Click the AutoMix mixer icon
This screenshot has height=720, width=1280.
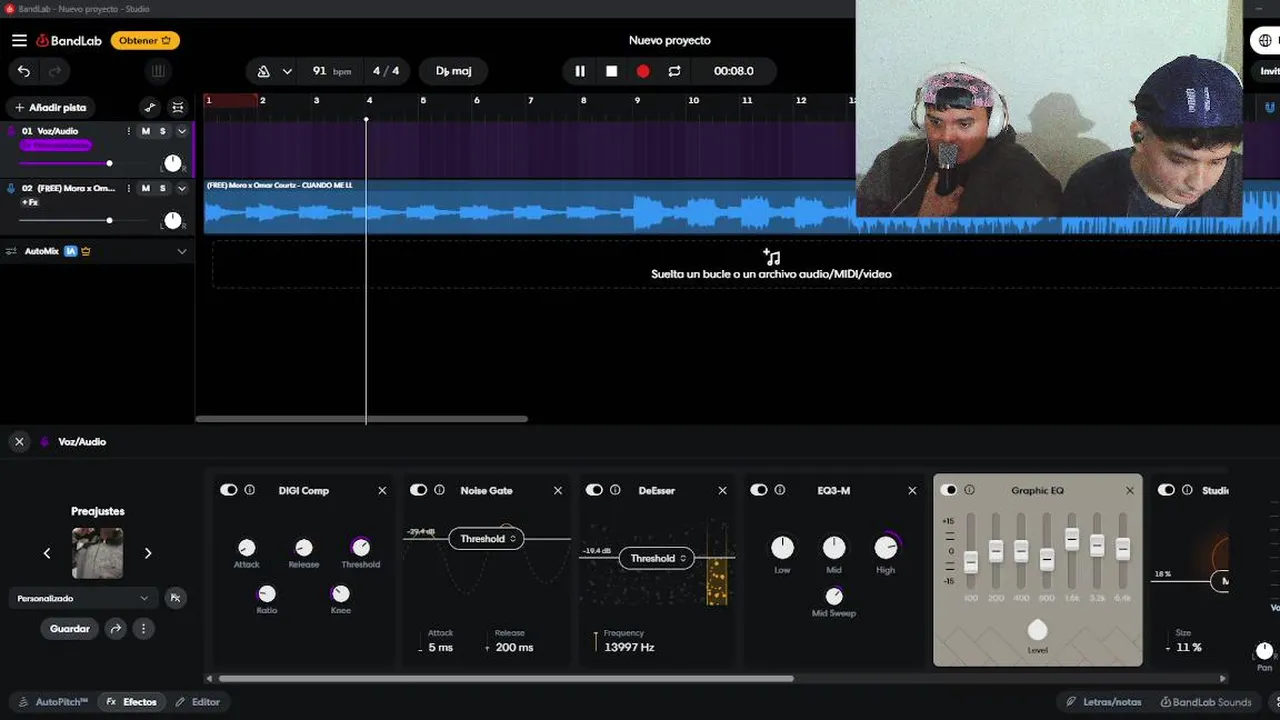pyautogui.click(x=11, y=251)
